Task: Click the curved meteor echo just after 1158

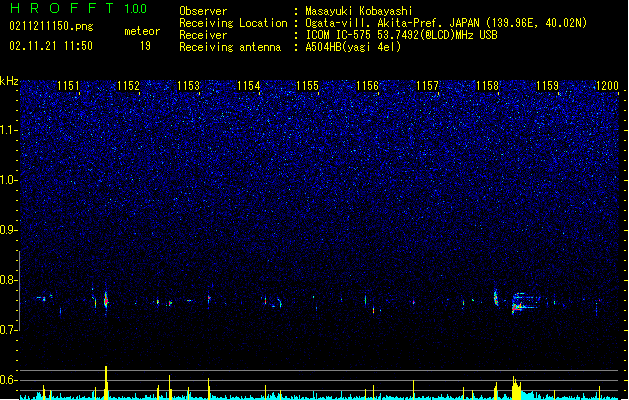Action: (x=495, y=297)
